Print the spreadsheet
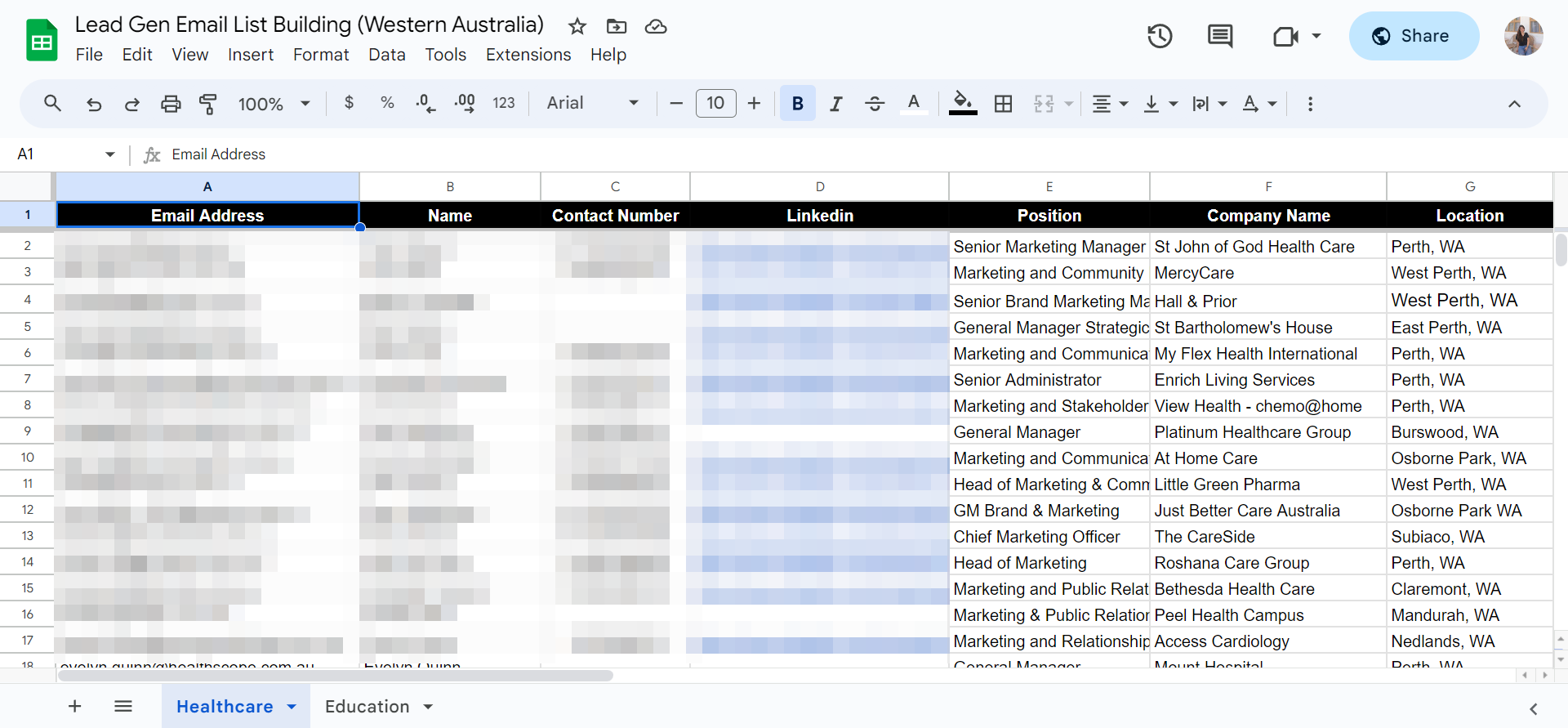The width and height of the screenshot is (1568, 728). [171, 104]
